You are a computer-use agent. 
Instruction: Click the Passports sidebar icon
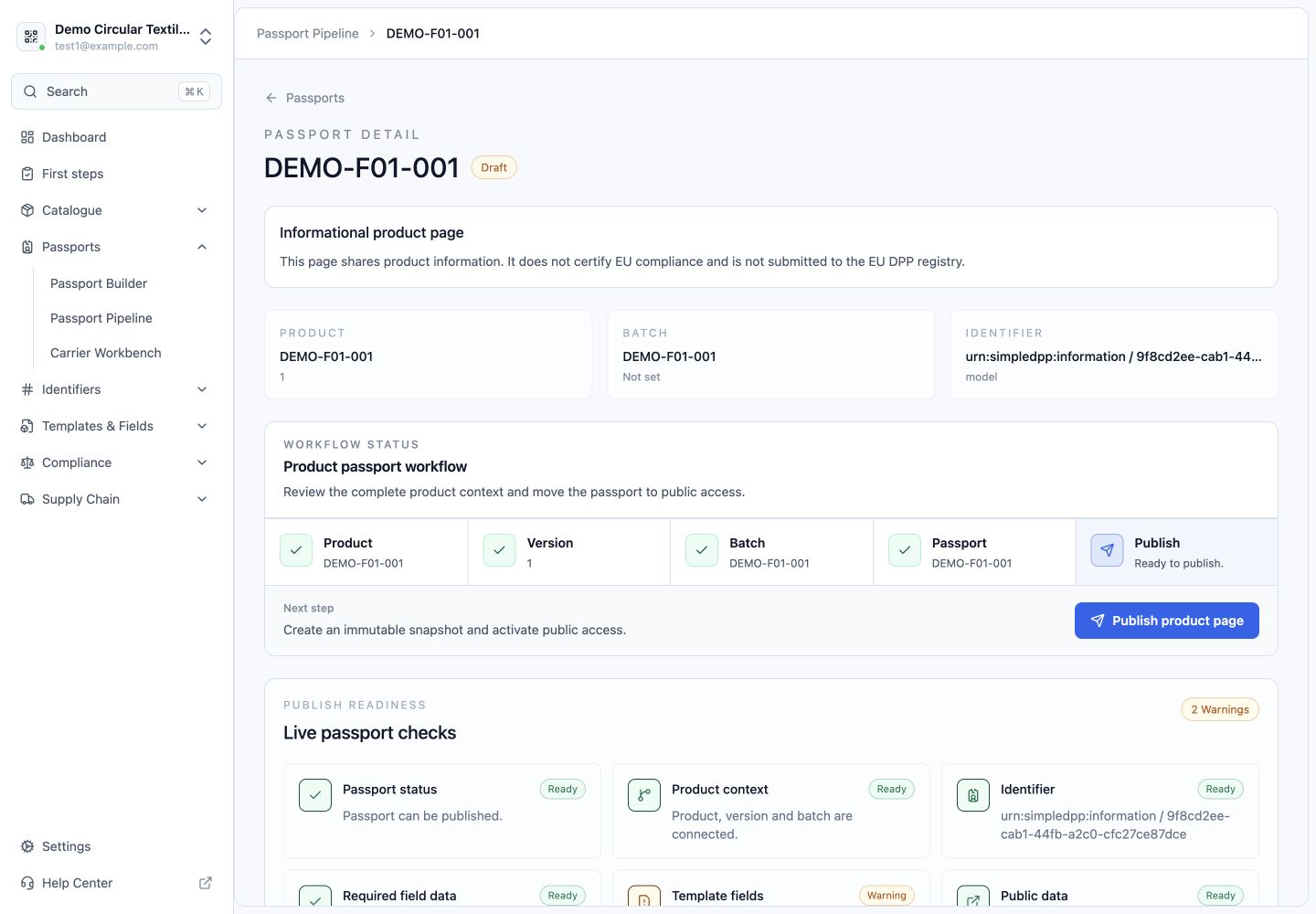(x=27, y=247)
